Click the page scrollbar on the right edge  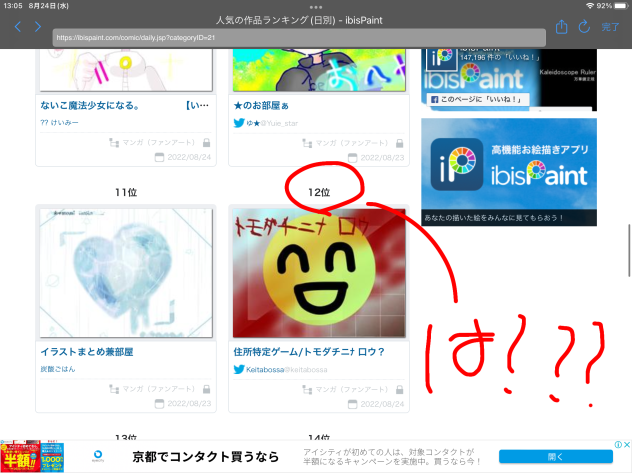click(x=629, y=250)
